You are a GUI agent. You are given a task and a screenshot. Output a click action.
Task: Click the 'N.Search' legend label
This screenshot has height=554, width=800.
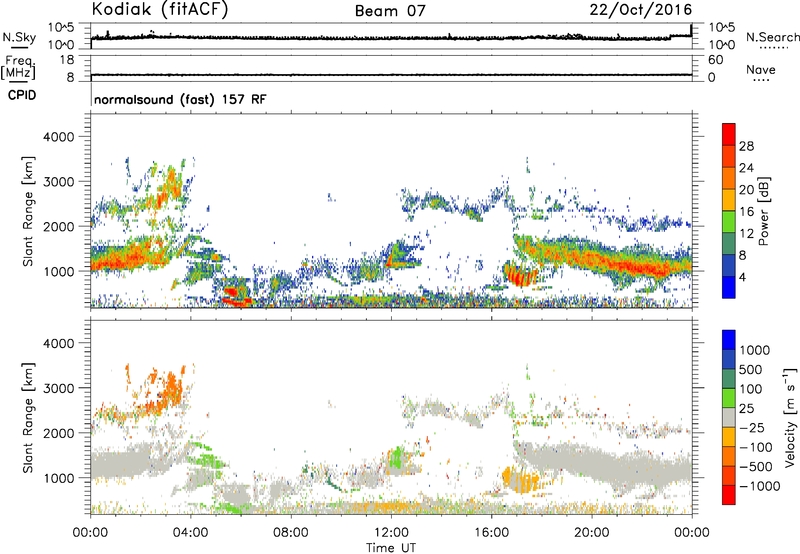coord(772,37)
